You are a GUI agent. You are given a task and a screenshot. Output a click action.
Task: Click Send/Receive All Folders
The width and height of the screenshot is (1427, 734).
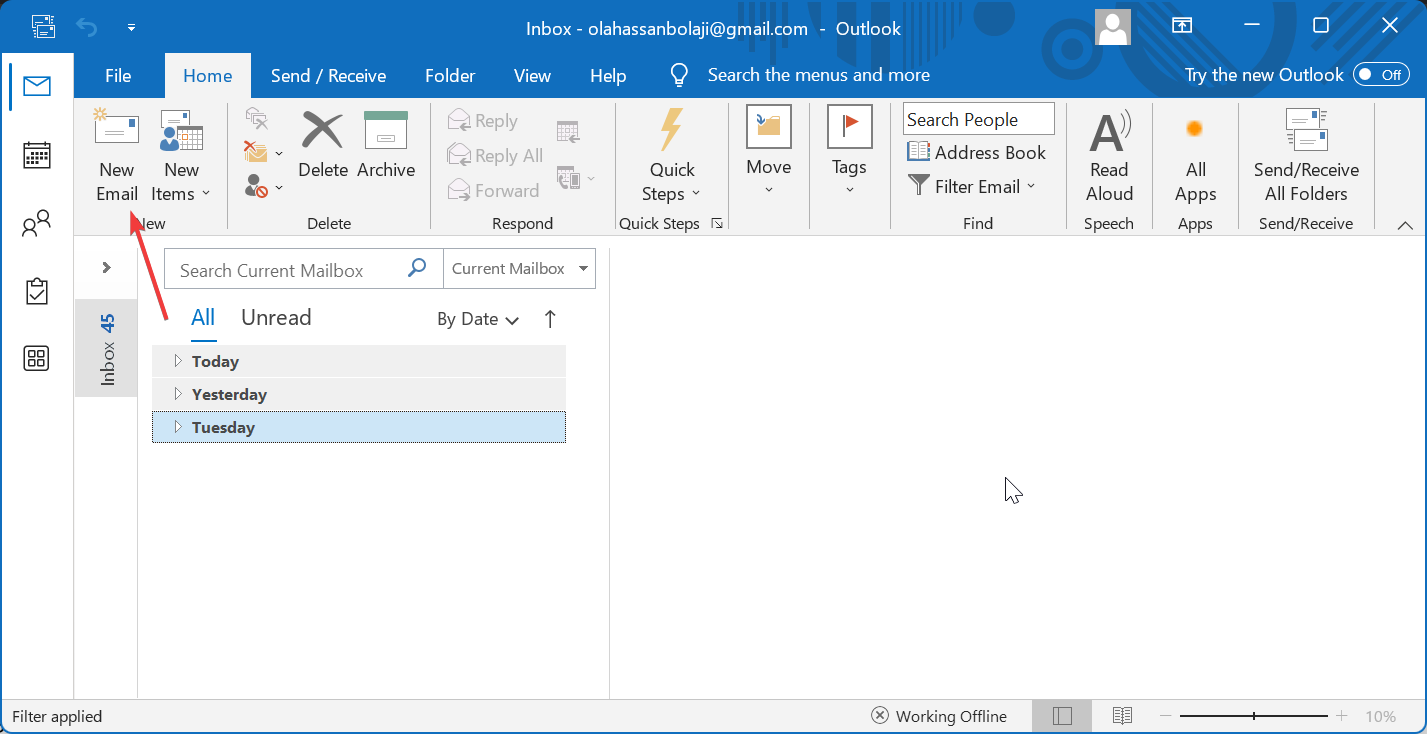(1306, 155)
